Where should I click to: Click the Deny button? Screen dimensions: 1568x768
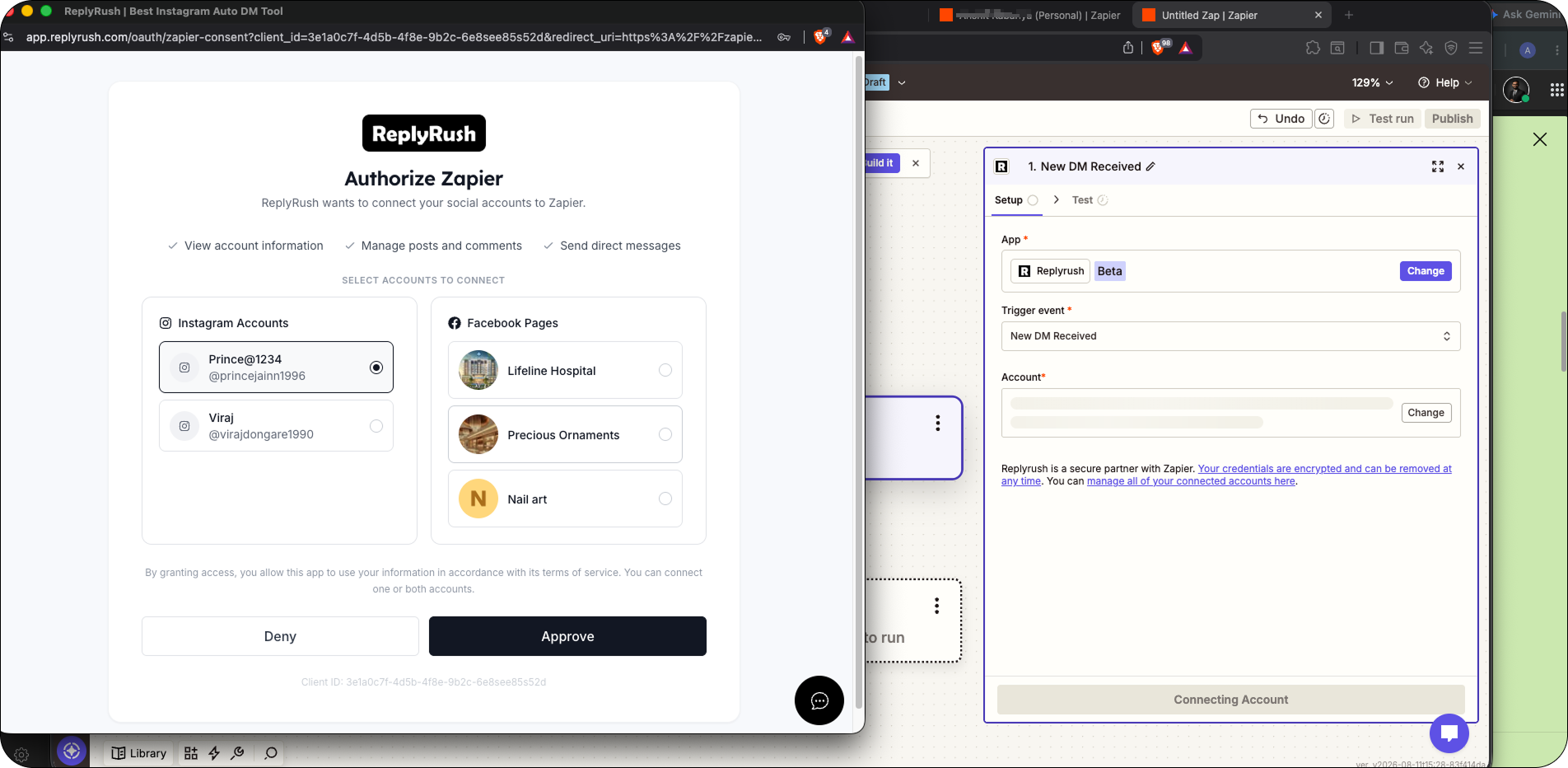coord(280,636)
